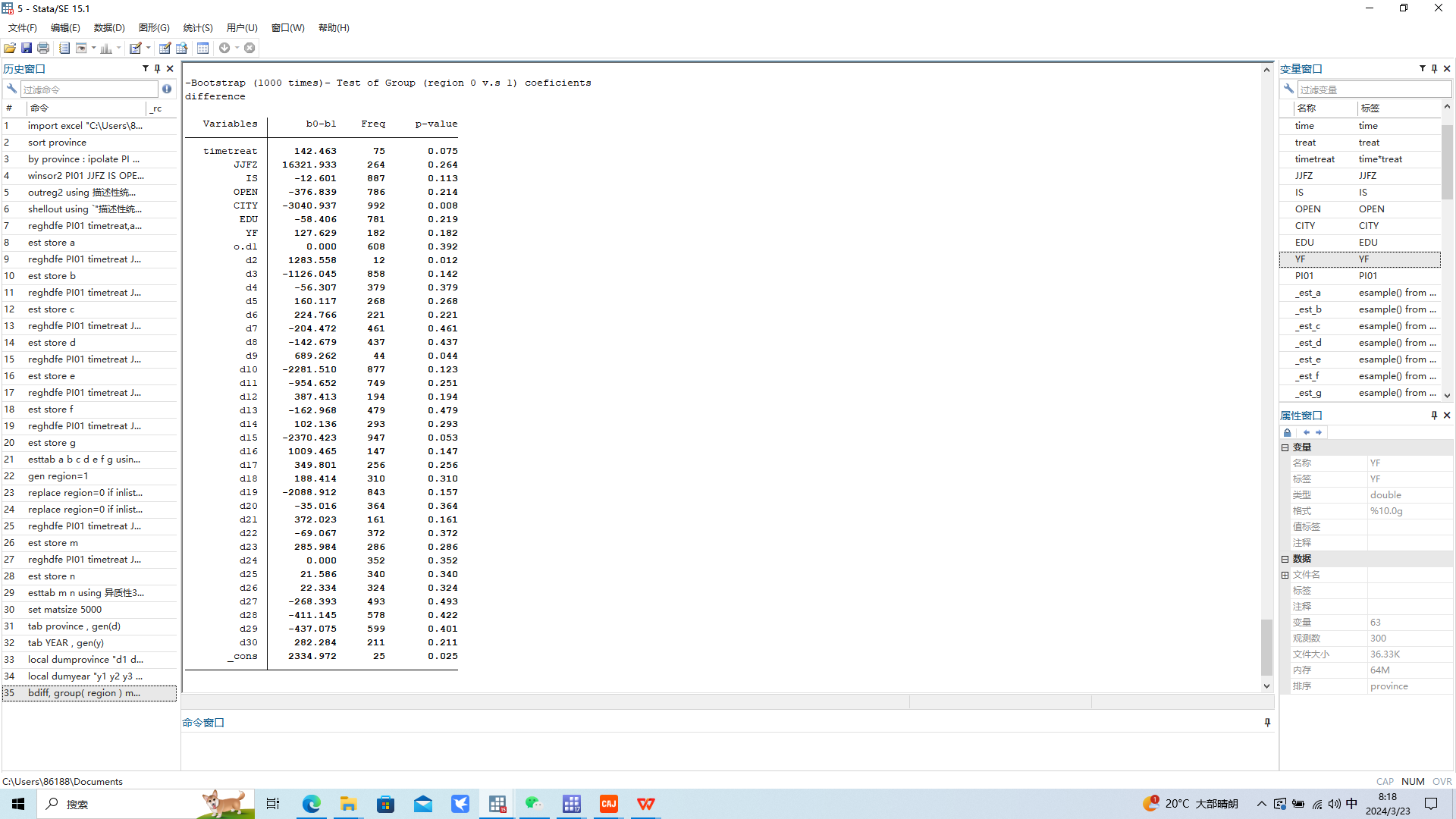Open the graph window dropdown arrow
This screenshot has width=1456, height=819.
(119, 48)
